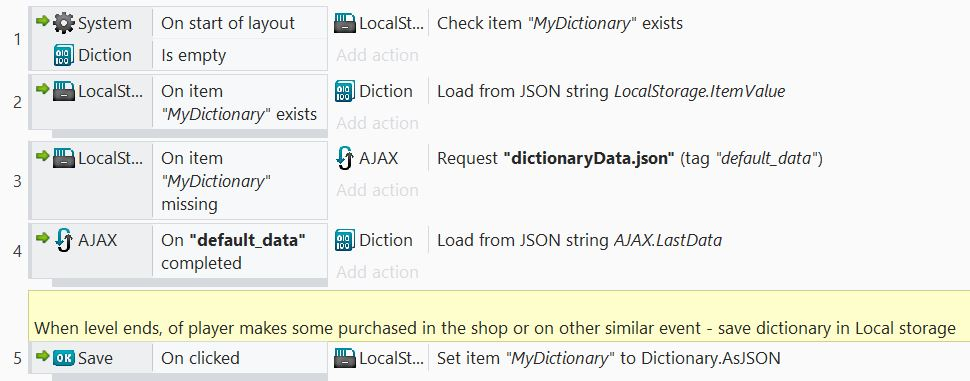Click the System gear icon in event 1
Image resolution: width=970 pixels, height=381 pixels.
point(64,23)
